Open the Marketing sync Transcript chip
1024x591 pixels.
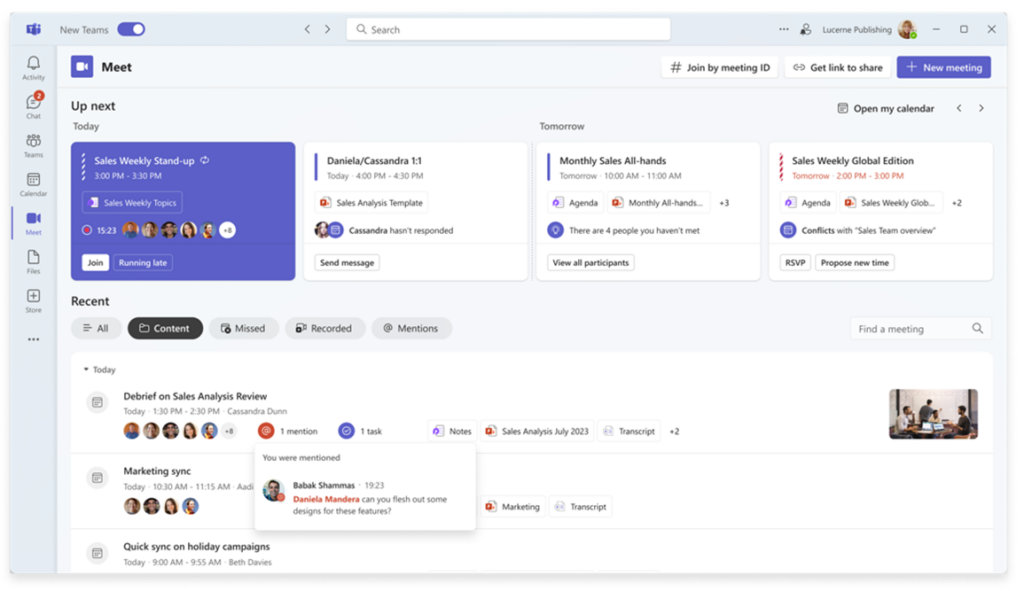point(581,507)
